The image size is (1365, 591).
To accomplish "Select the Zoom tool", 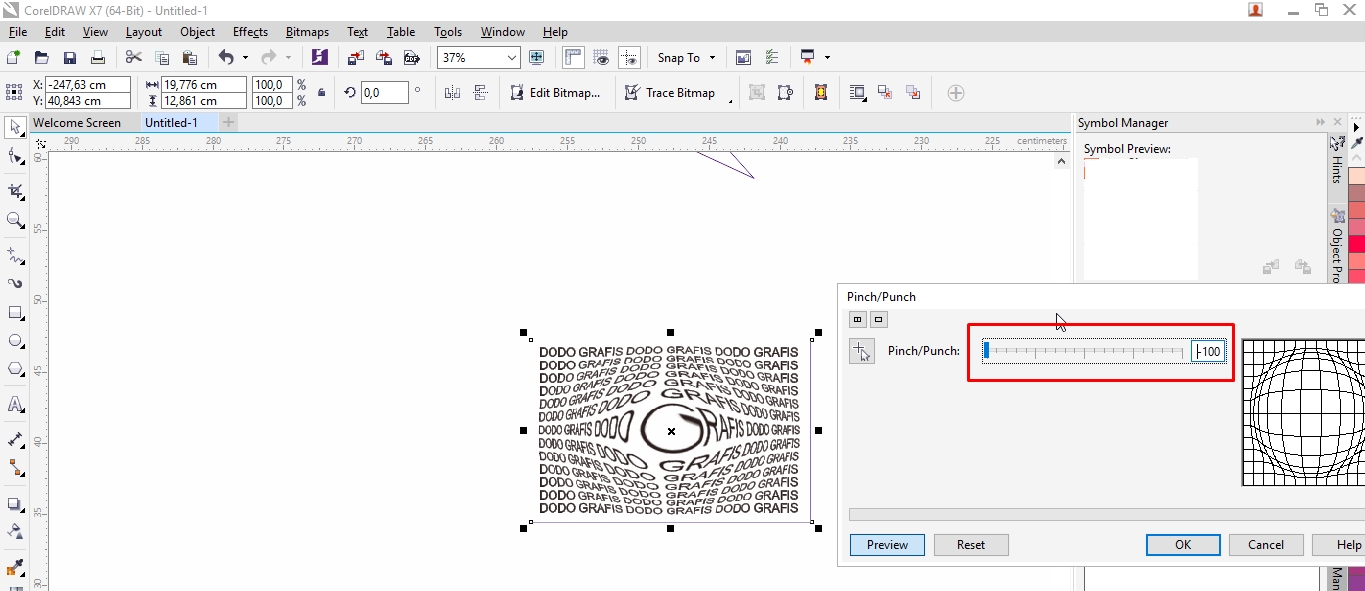I will pos(14,220).
